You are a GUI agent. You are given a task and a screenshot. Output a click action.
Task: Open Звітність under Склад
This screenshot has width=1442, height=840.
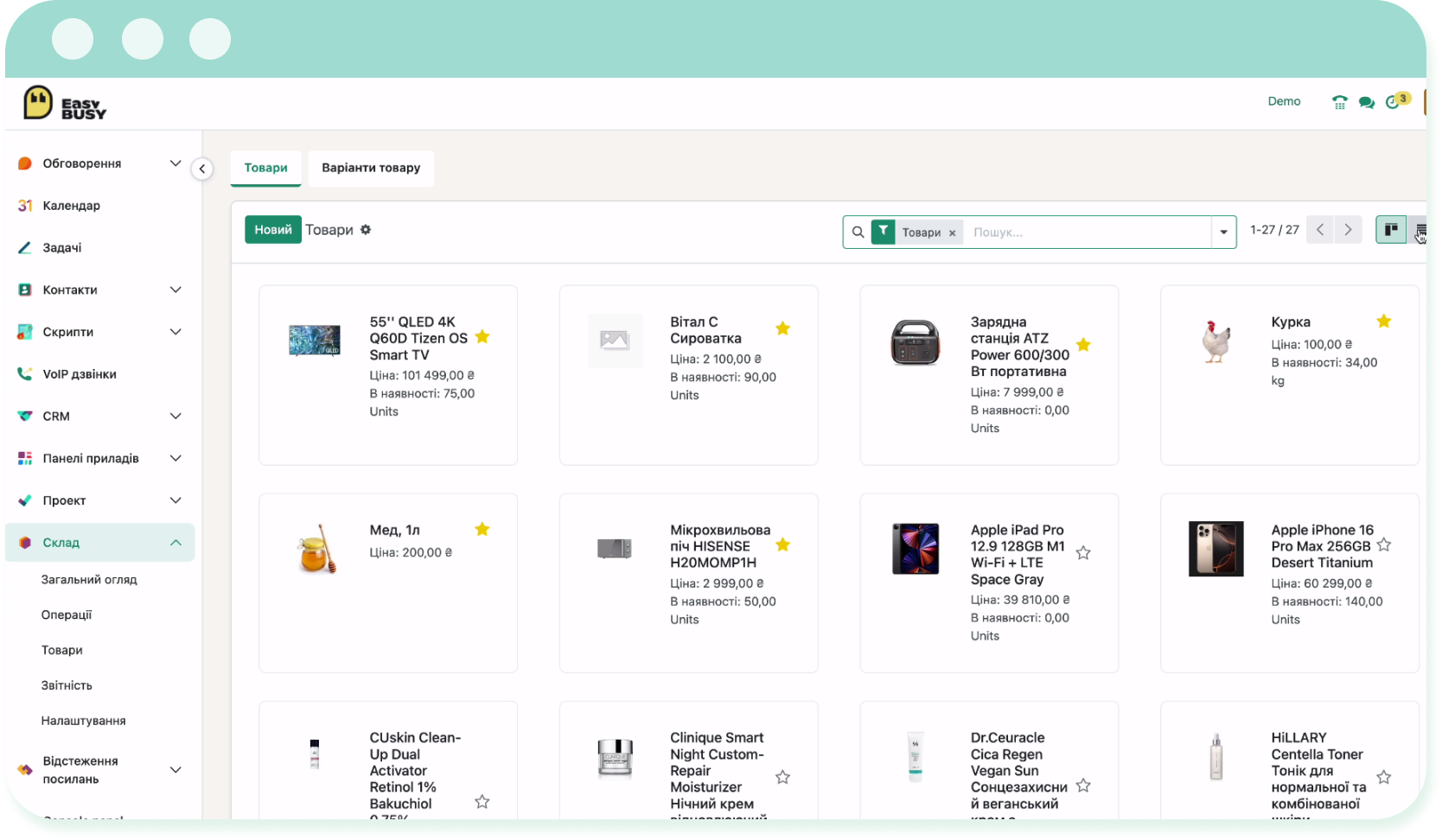click(x=67, y=685)
